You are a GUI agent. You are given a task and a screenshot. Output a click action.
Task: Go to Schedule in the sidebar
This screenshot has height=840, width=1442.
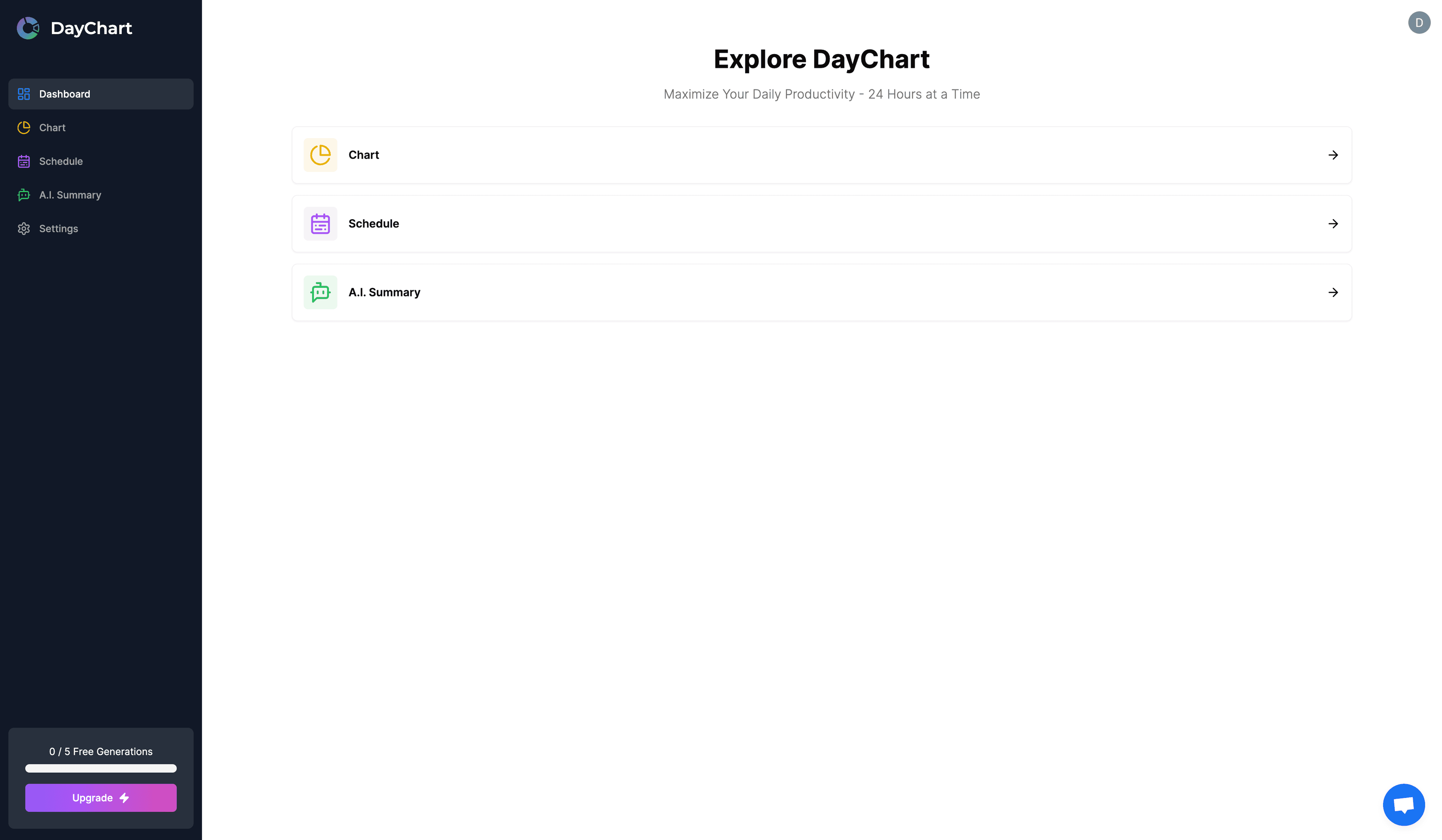click(x=61, y=161)
